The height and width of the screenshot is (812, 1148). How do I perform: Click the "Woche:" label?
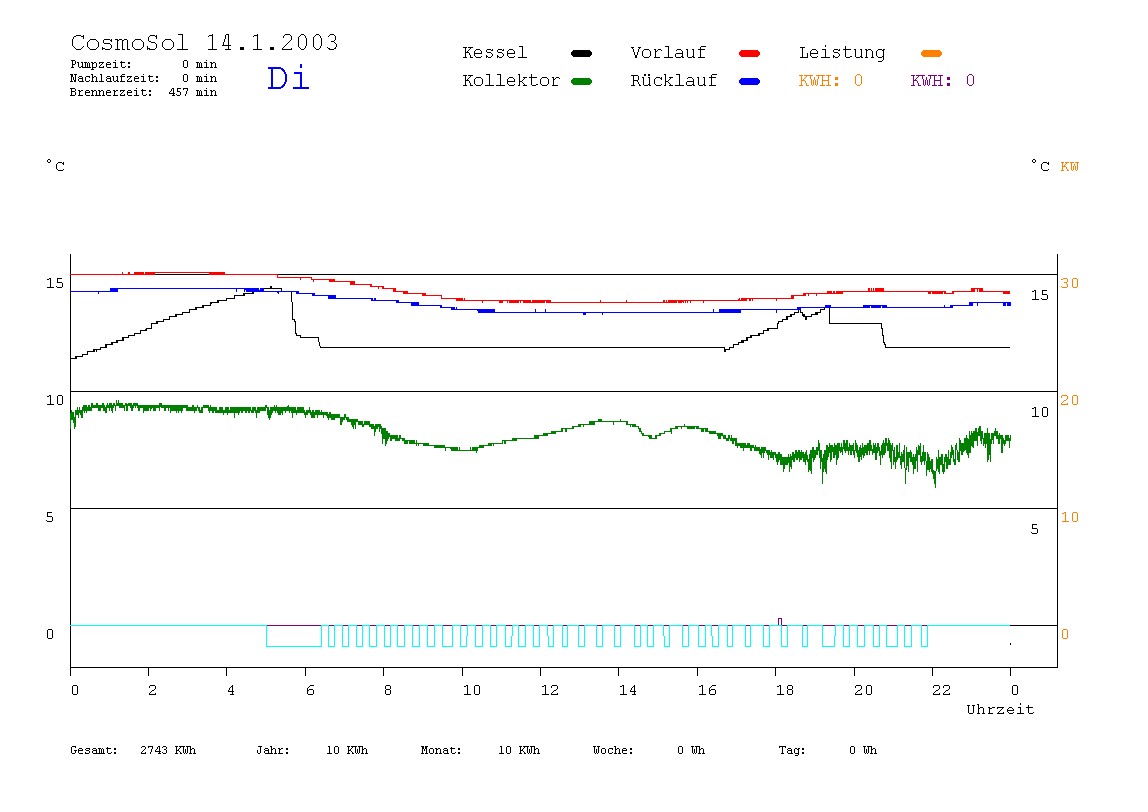pos(613,750)
